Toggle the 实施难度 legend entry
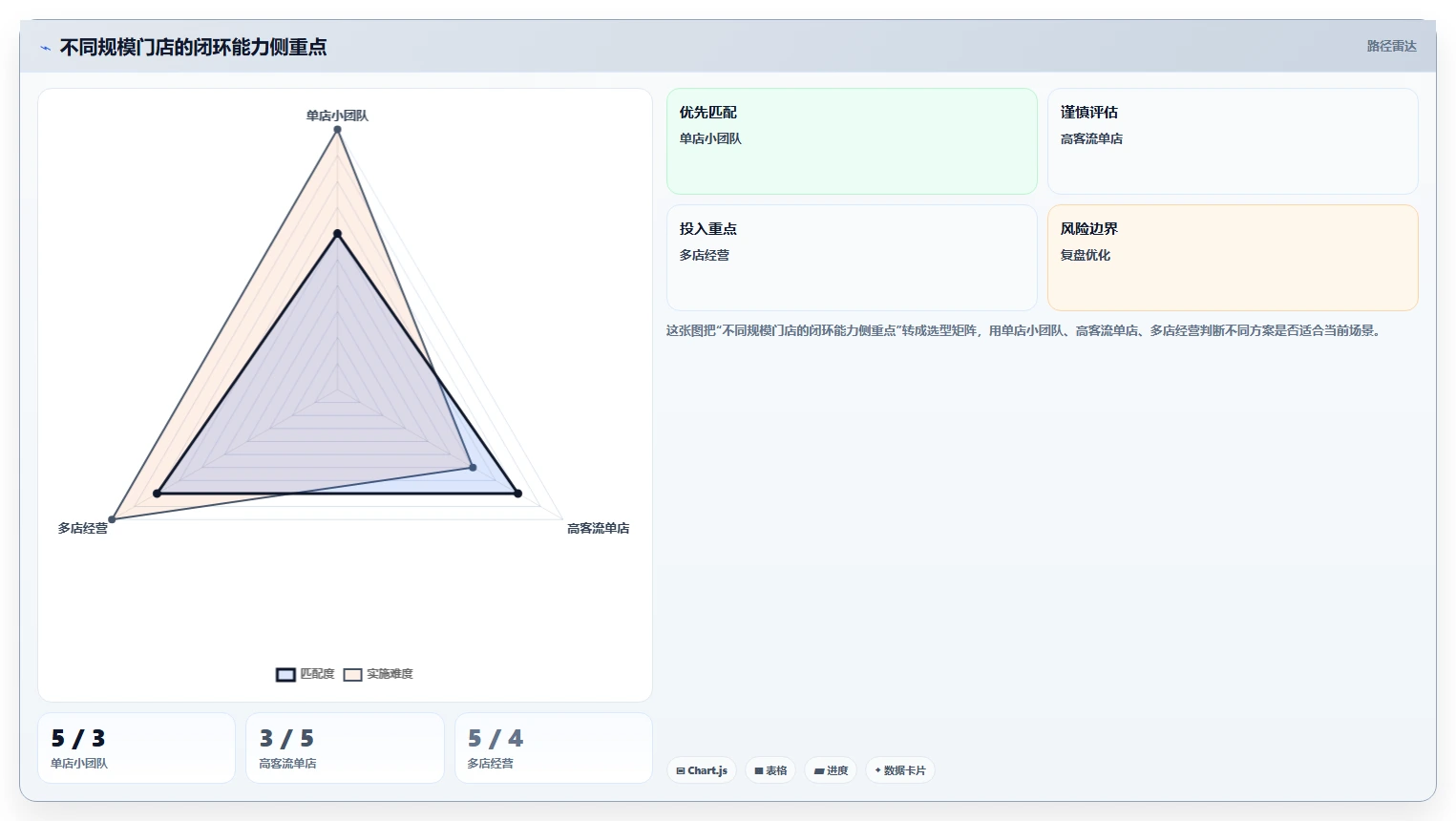The height and width of the screenshot is (821, 1456). (378, 674)
